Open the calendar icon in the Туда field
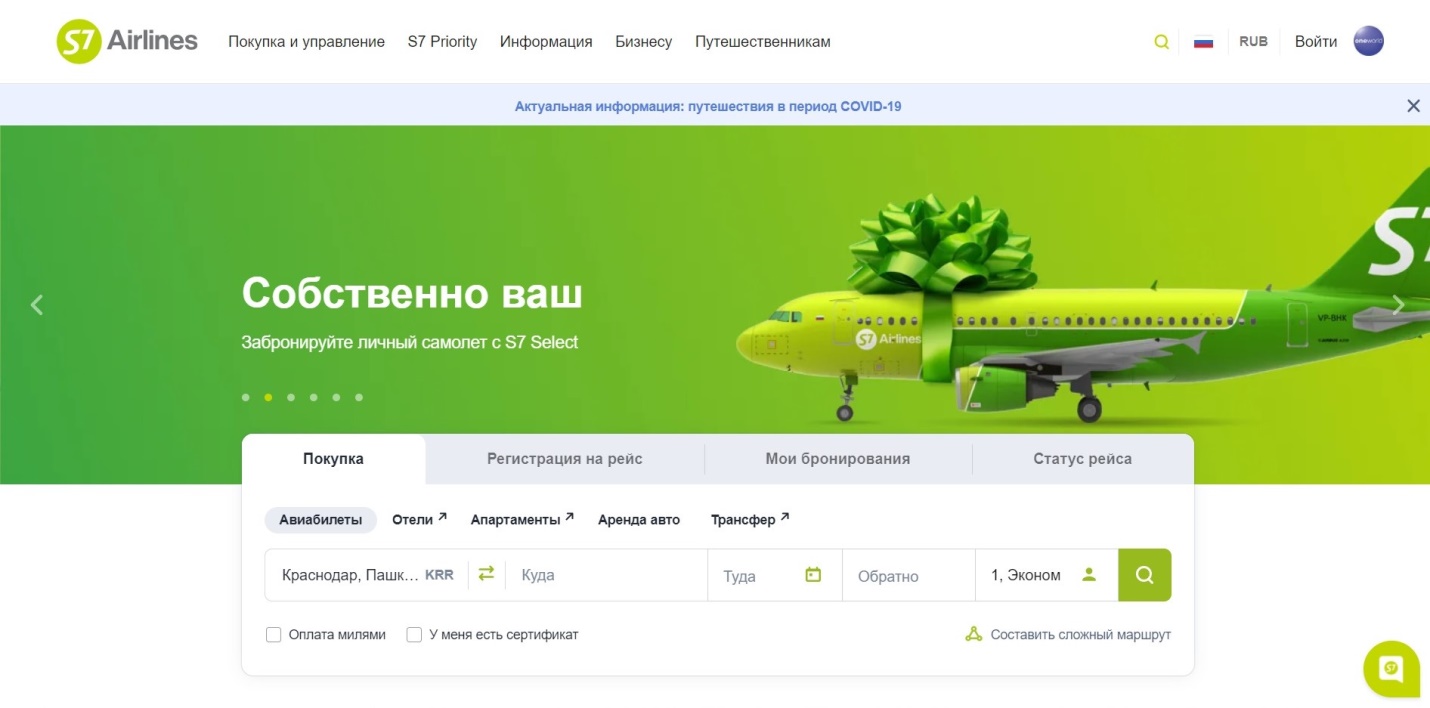This screenshot has height=708, width=1430. click(x=813, y=575)
